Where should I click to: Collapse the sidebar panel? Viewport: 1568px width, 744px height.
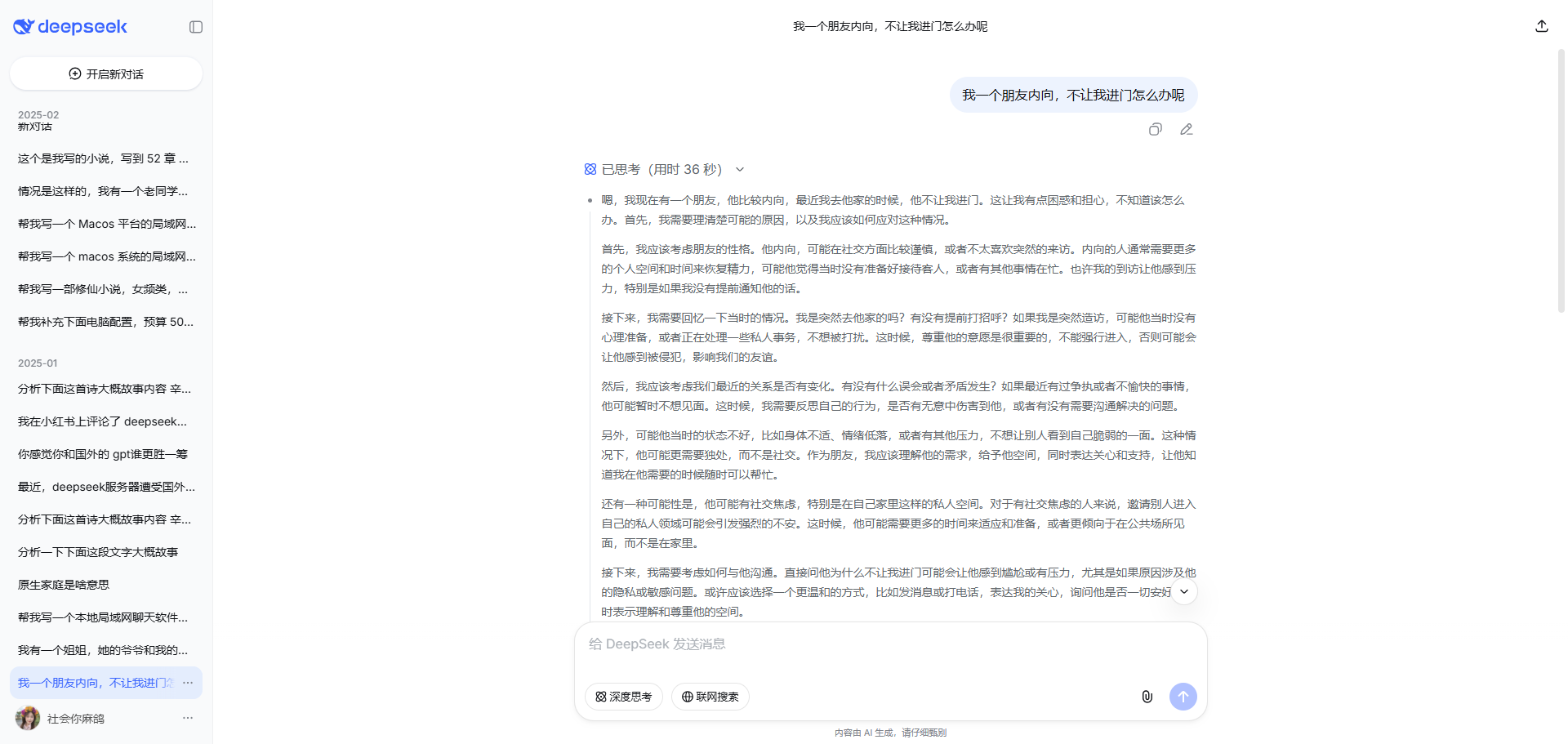pos(195,26)
